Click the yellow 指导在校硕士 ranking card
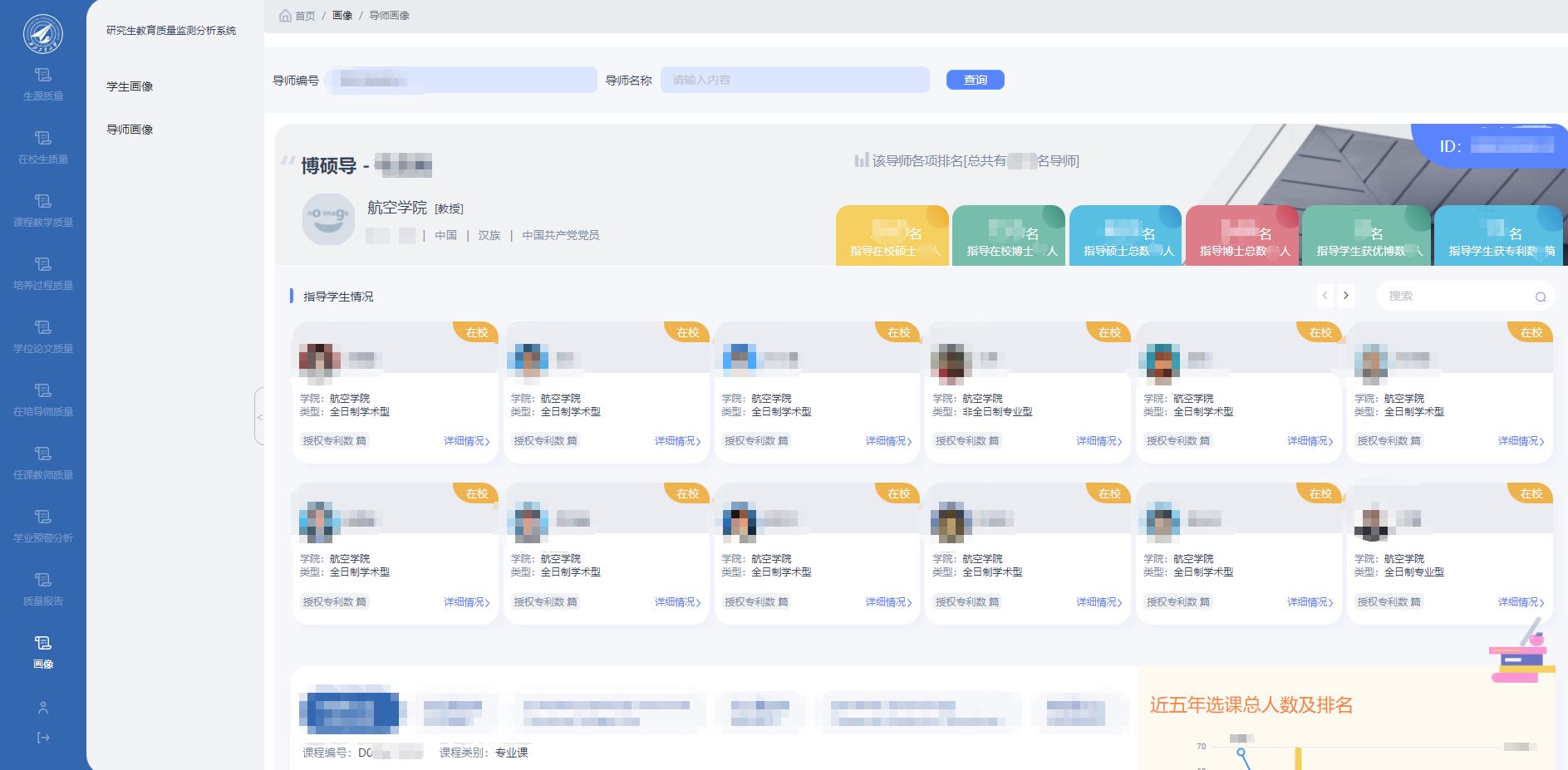This screenshot has width=1568, height=770. tap(892, 236)
